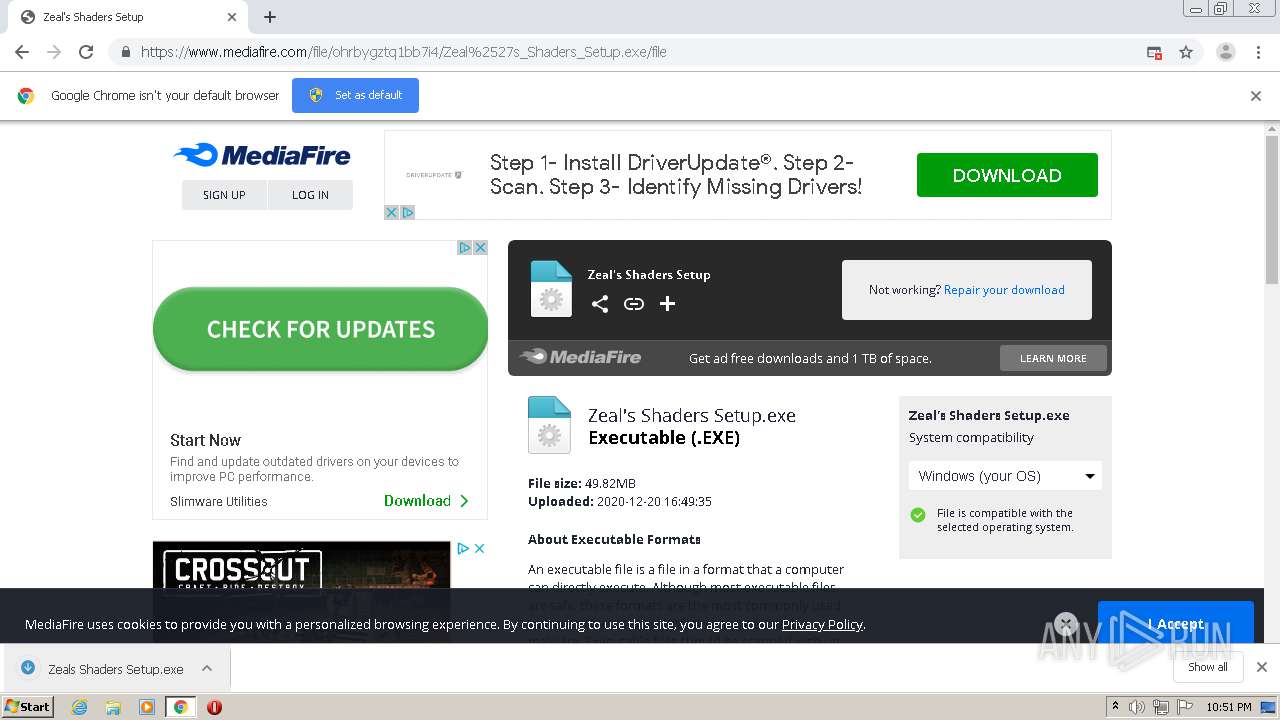1280x720 pixels.
Task: Click the Download link in Slimware ad
Action: click(426, 501)
